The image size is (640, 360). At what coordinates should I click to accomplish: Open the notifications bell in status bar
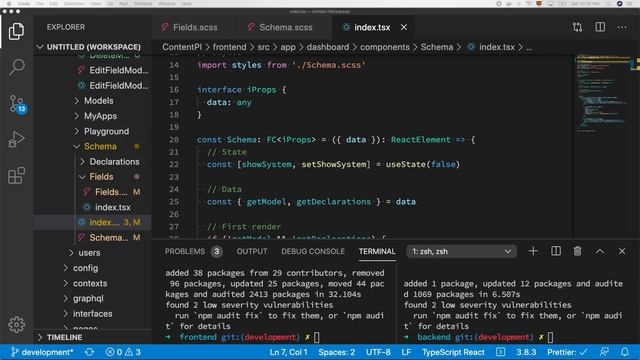click(624, 352)
